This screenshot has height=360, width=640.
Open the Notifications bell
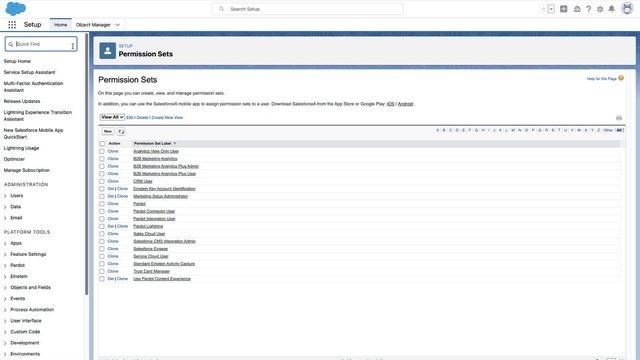coord(611,9)
